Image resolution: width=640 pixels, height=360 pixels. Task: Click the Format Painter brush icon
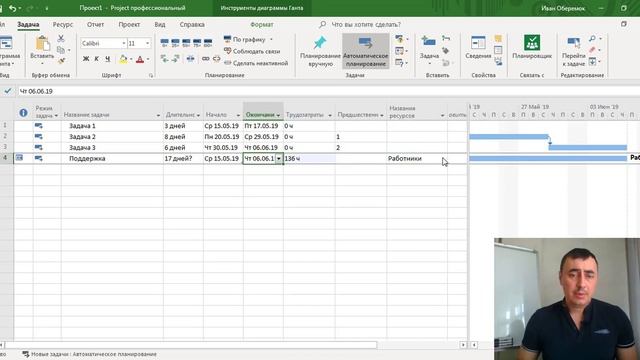61,61
